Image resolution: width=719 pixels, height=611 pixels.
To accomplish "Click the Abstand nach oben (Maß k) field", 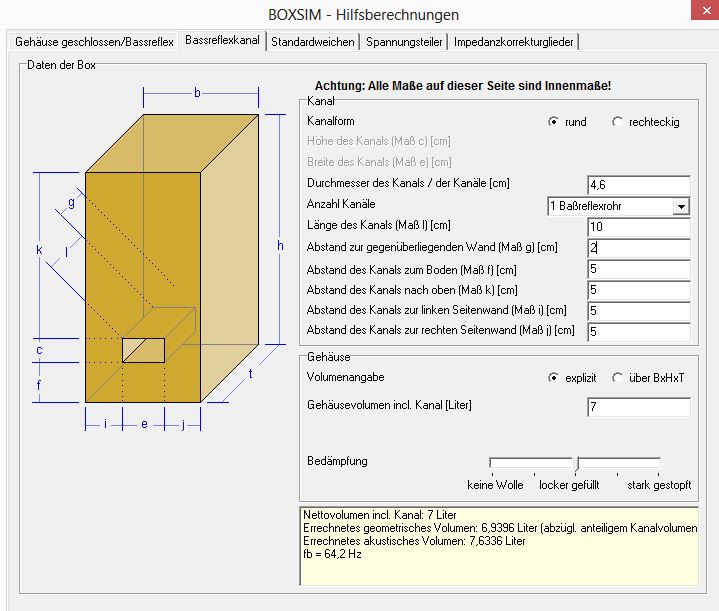I will (x=639, y=290).
